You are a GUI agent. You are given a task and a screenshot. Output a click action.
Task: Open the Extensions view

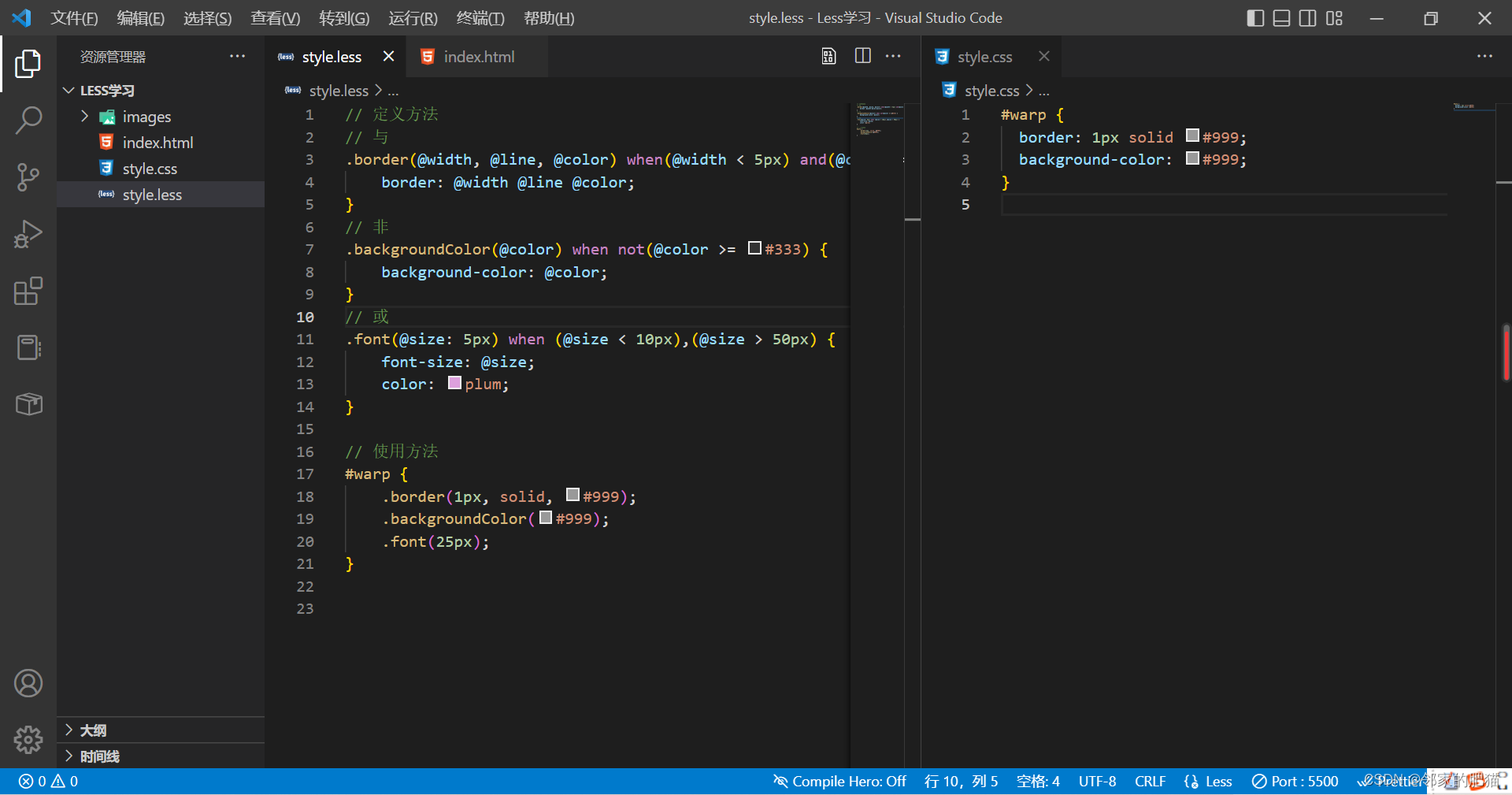(x=28, y=291)
